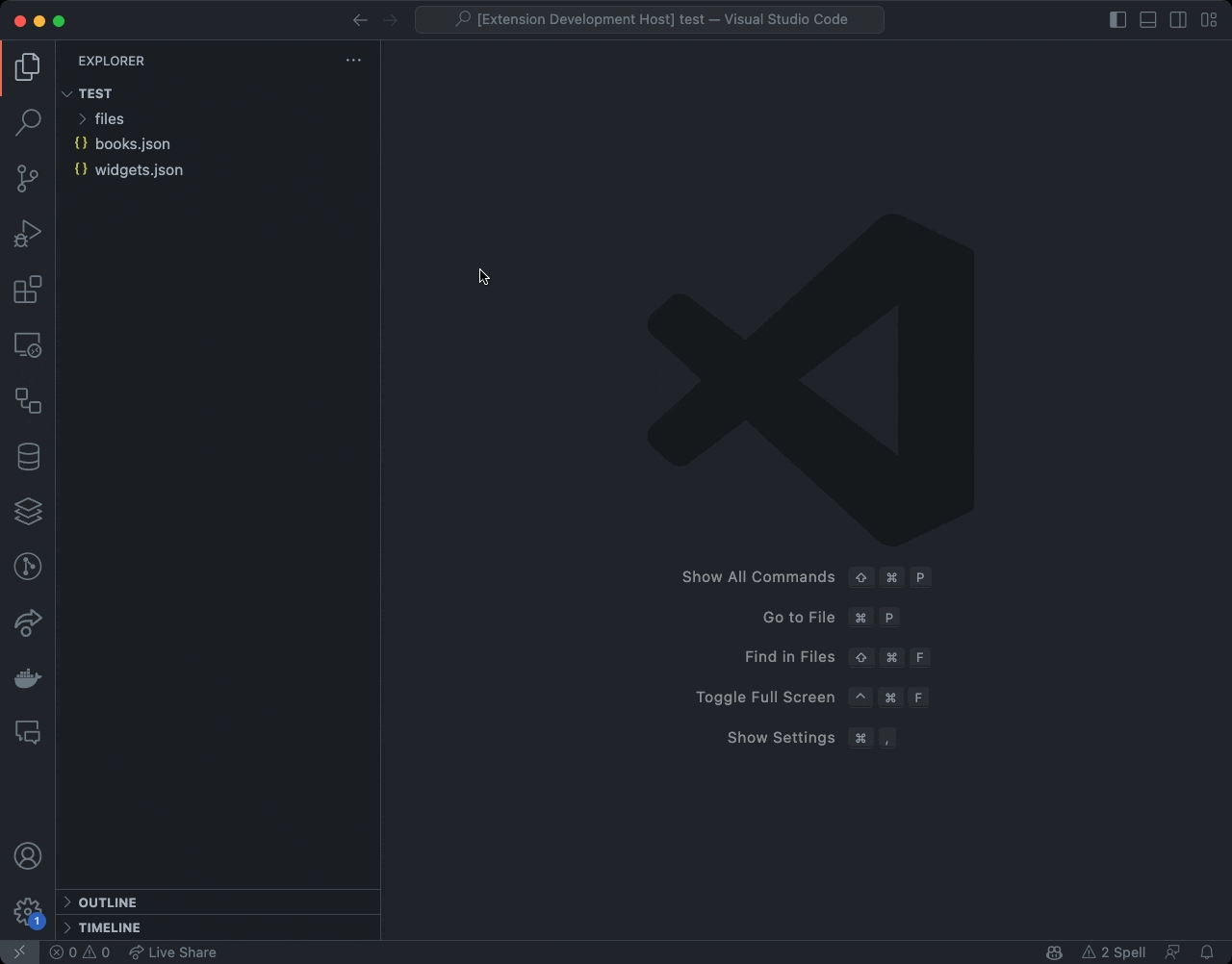The image size is (1232, 964).
Task: Open Customize Layout button
Action: [x=1209, y=20]
